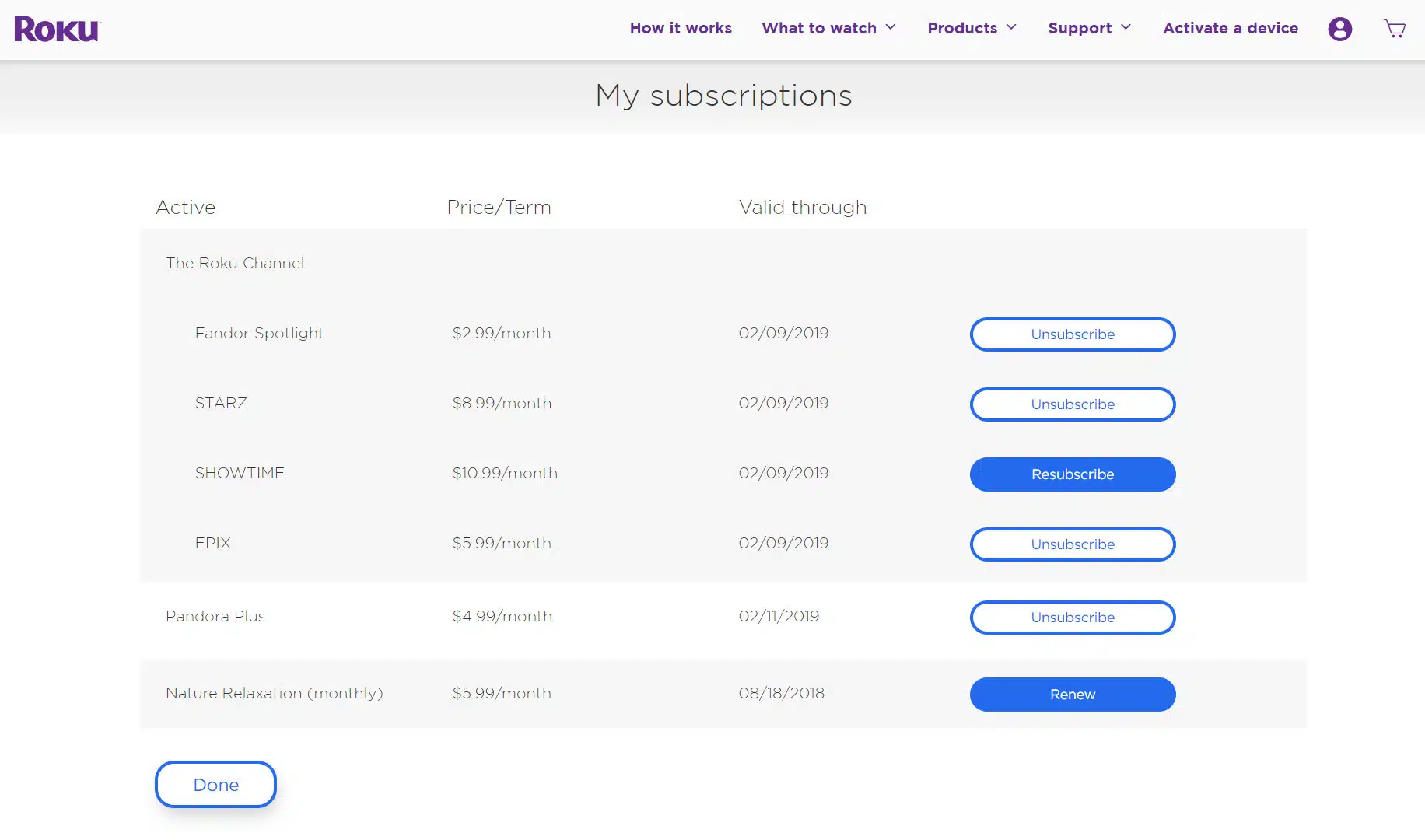Open the user account profile icon
The width and height of the screenshot is (1425, 840).
[1339, 29]
